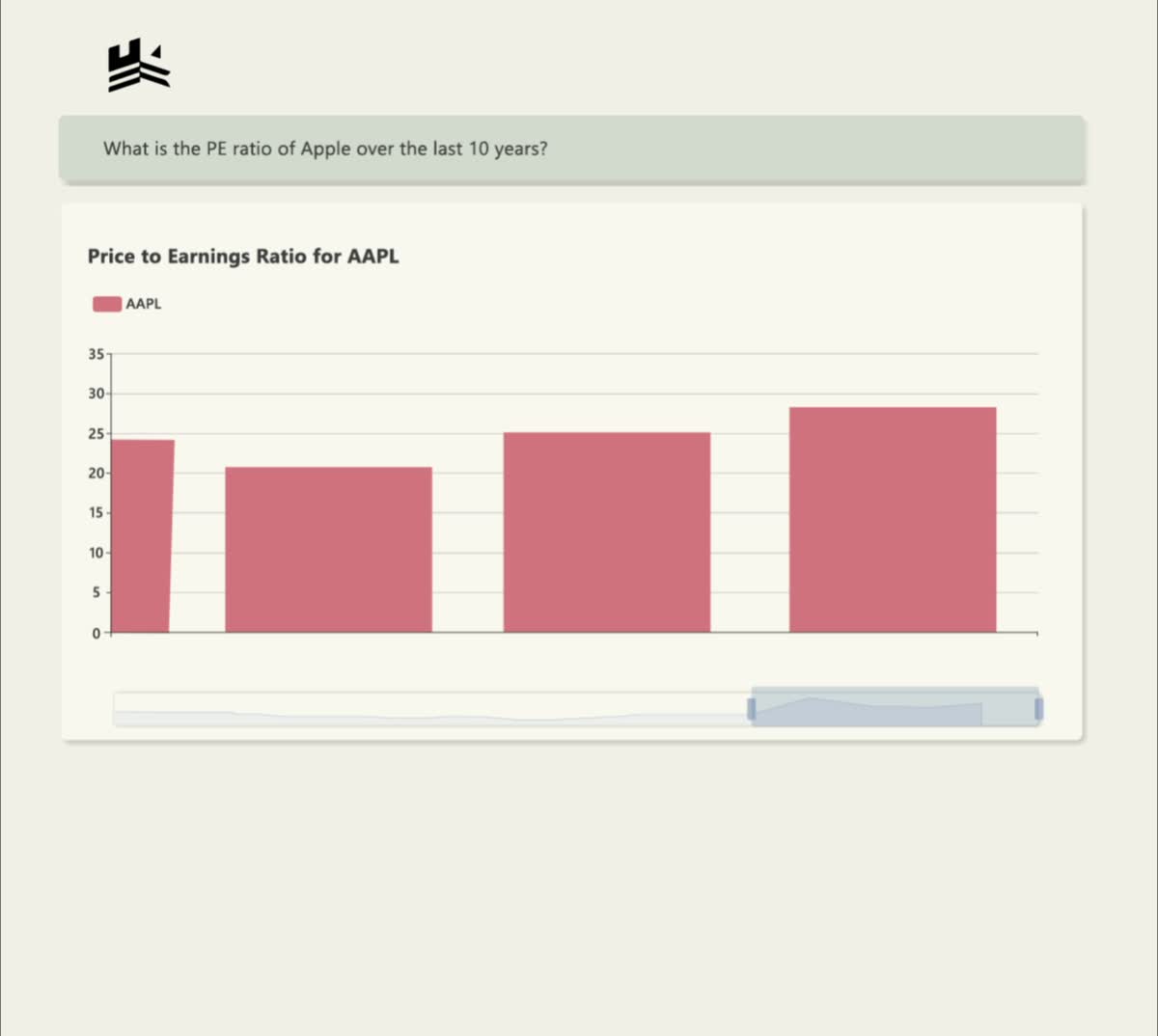1158x1036 pixels.
Task: Click the 'Price to Earnings Ratio for AAPL' title
Action: (x=243, y=257)
